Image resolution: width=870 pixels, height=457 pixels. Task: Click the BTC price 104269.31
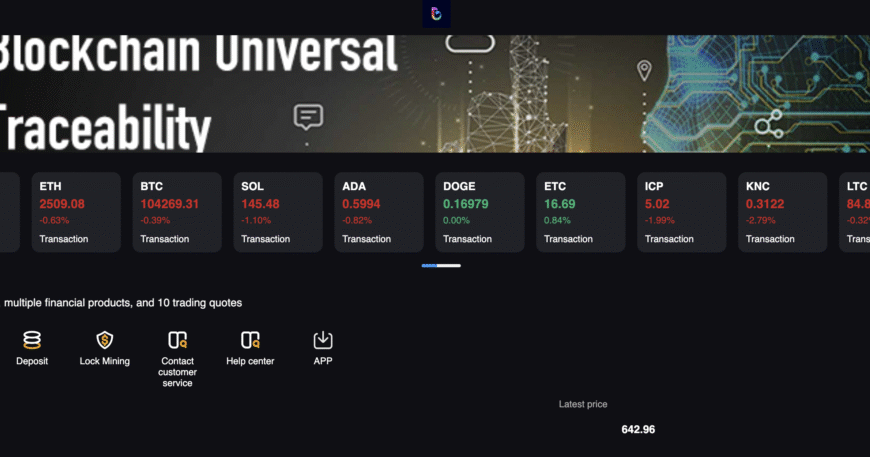[169, 204]
